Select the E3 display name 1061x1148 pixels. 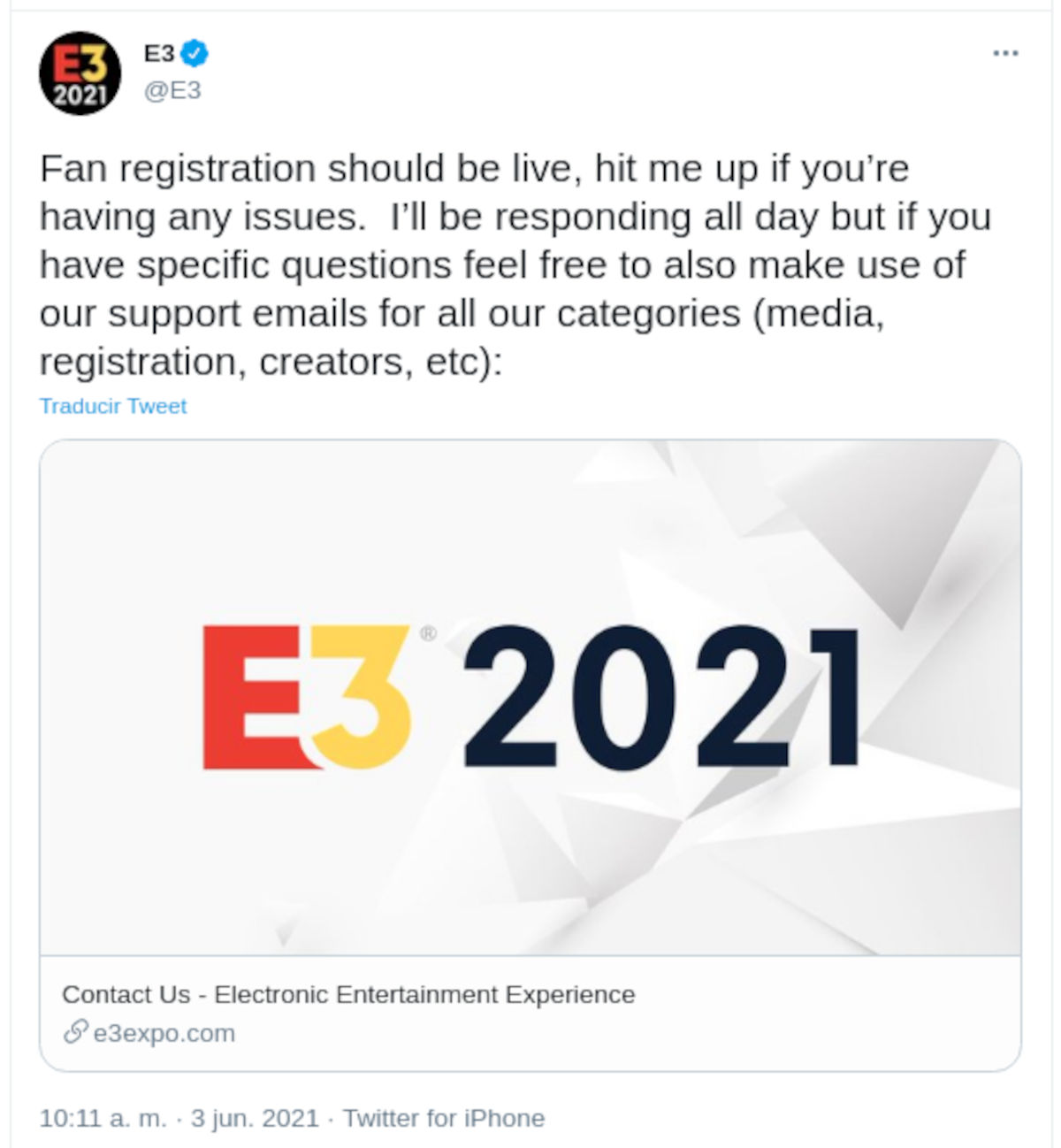click(x=159, y=54)
